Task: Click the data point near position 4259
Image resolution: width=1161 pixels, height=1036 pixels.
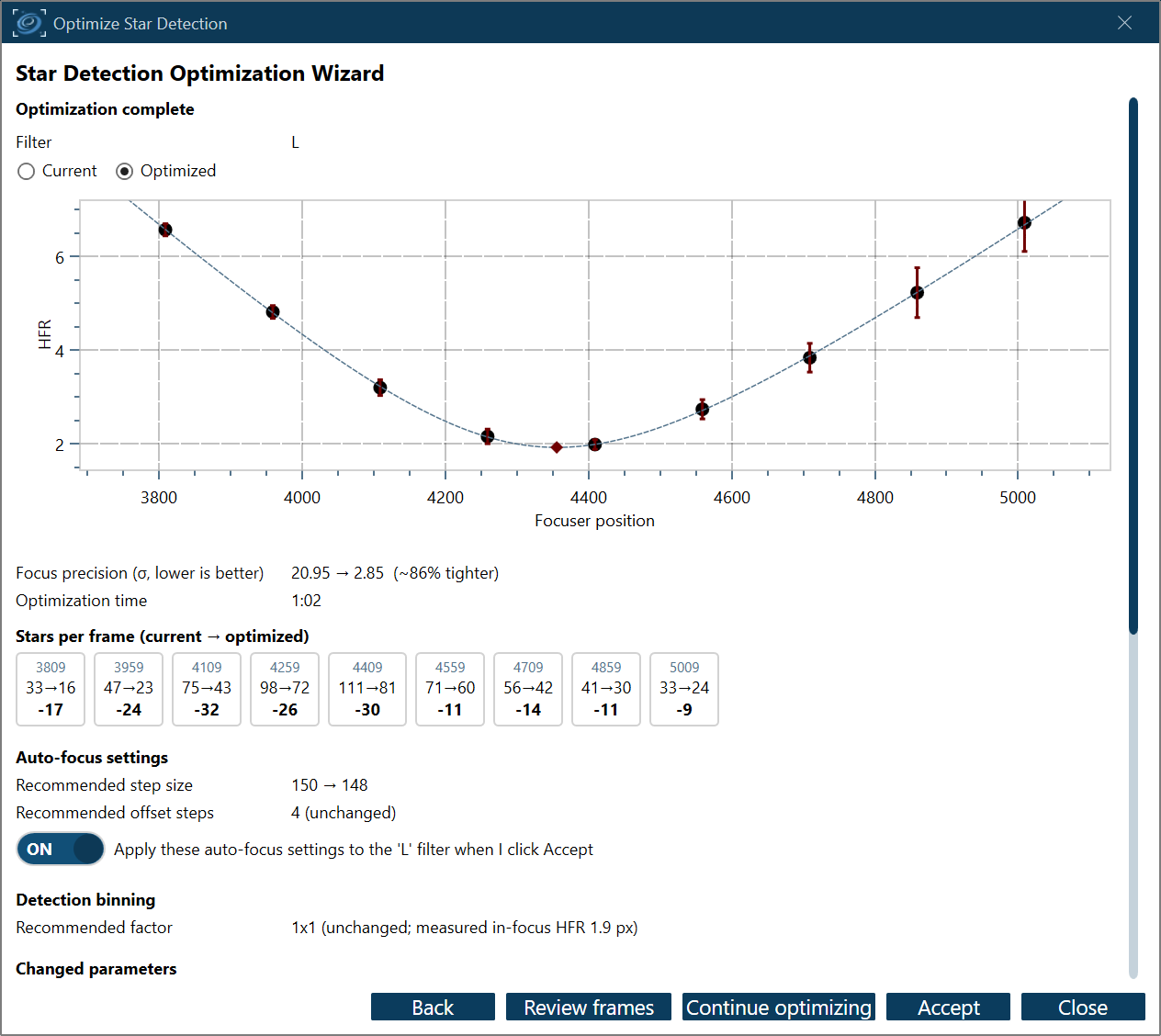Action: tap(488, 436)
